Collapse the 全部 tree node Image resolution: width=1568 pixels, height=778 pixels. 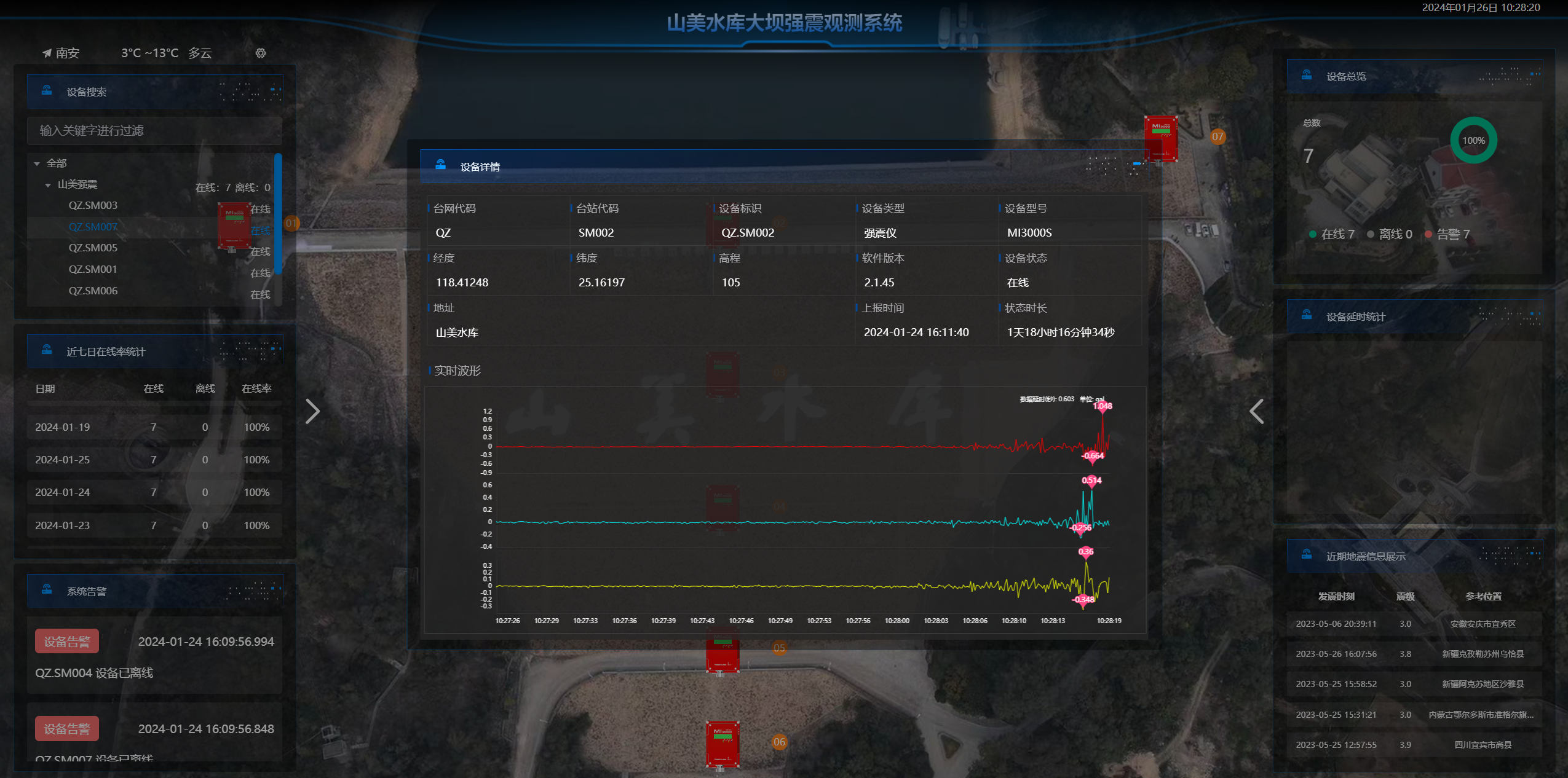(x=37, y=163)
